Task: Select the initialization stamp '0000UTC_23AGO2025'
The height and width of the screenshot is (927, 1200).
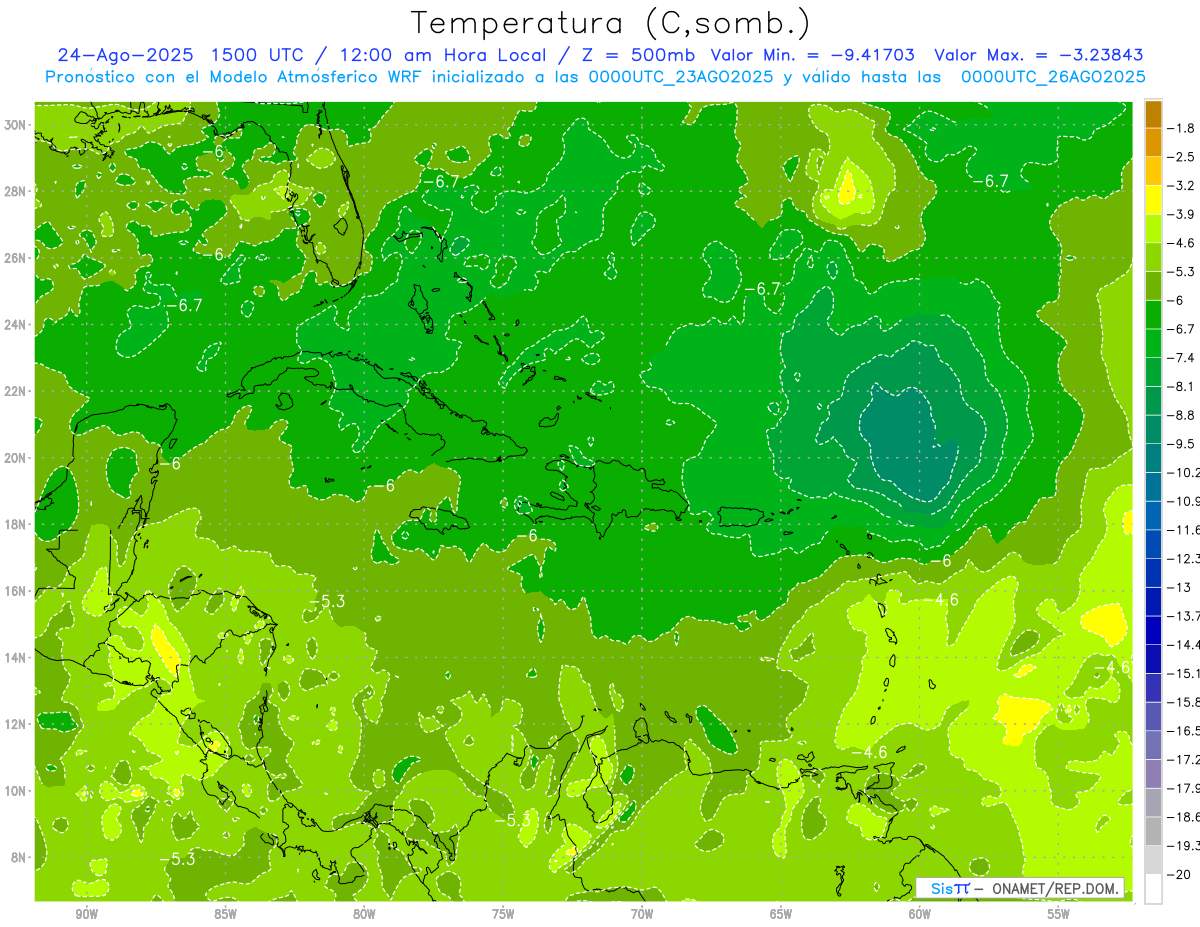Action: click(x=680, y=77)
